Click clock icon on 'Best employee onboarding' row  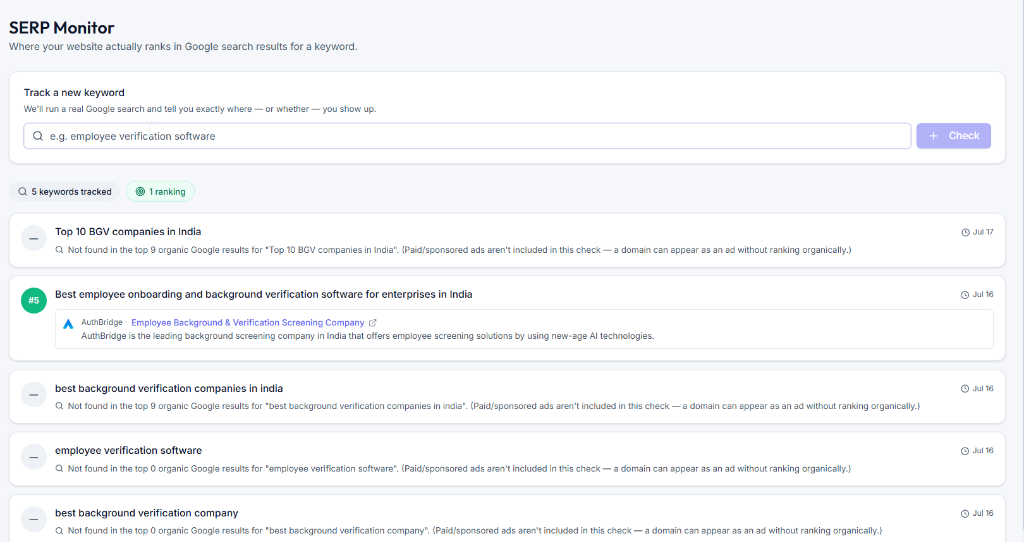965,295
